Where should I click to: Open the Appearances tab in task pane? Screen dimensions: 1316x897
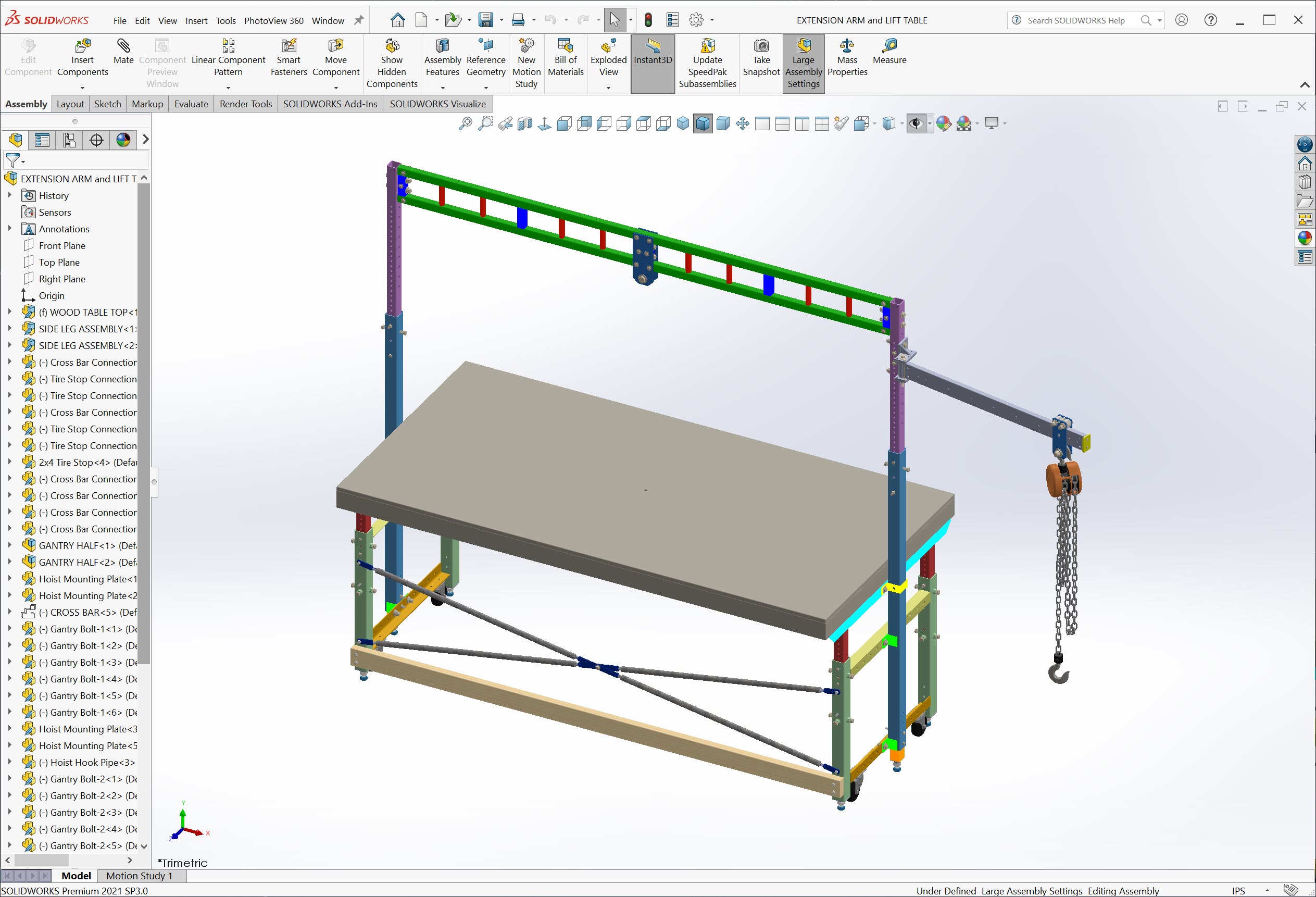[x=1305, y=239]
